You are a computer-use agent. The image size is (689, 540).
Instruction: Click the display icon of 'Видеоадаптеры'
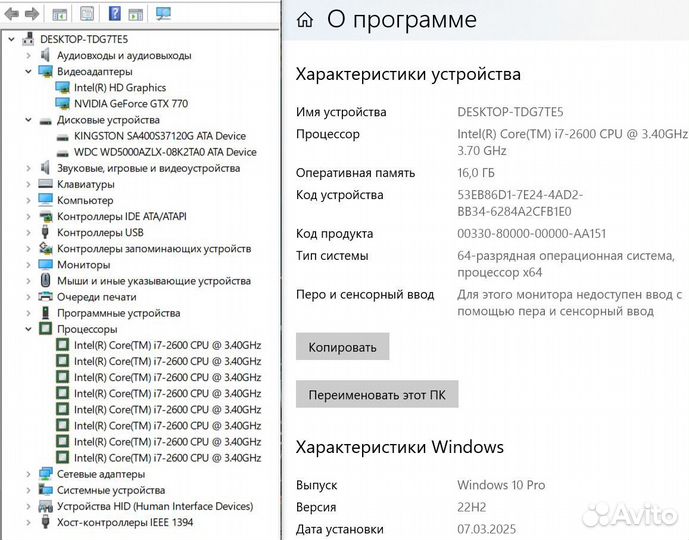[x=45, y=71]
